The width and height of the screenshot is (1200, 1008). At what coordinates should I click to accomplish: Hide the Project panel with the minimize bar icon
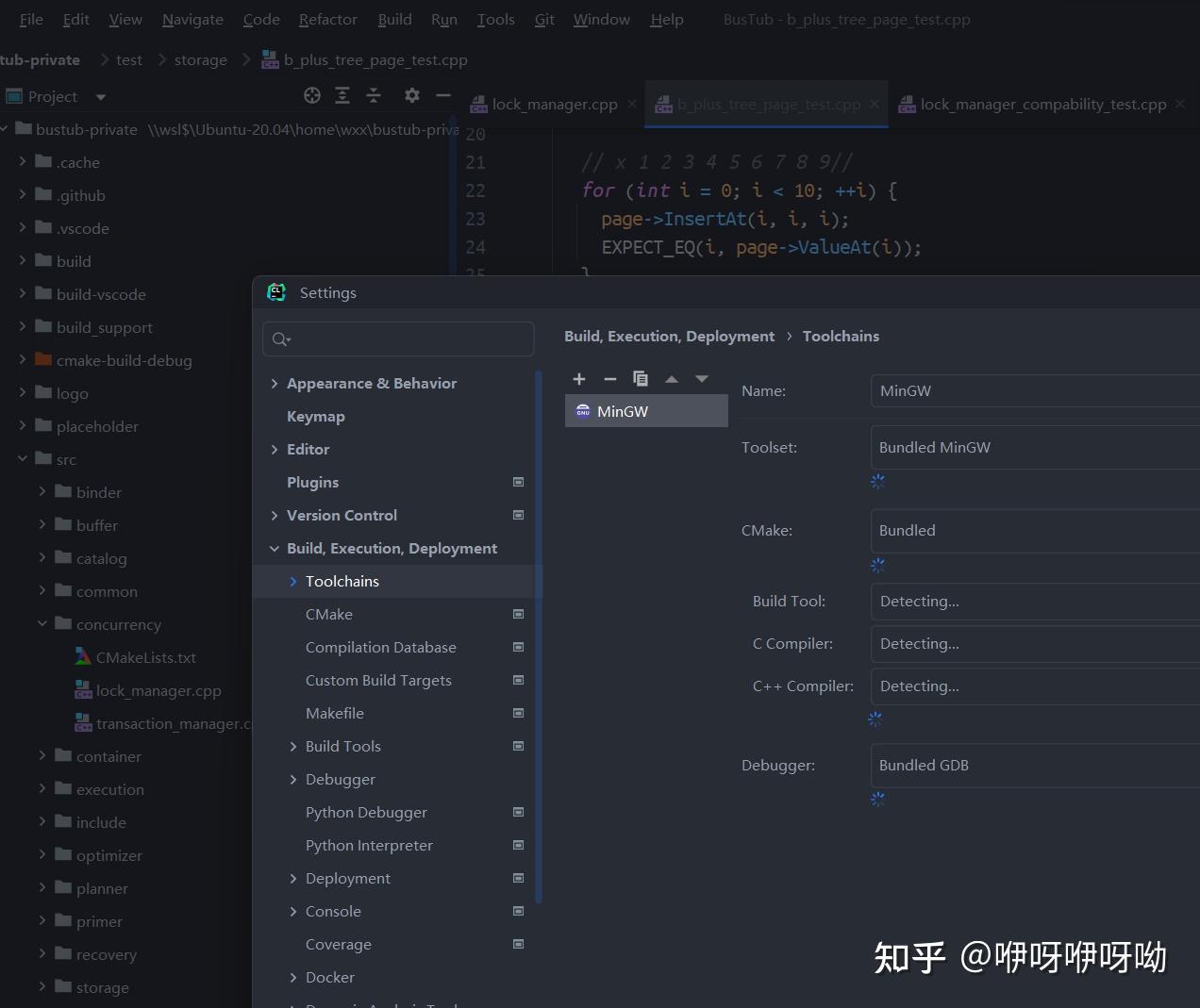442,95
